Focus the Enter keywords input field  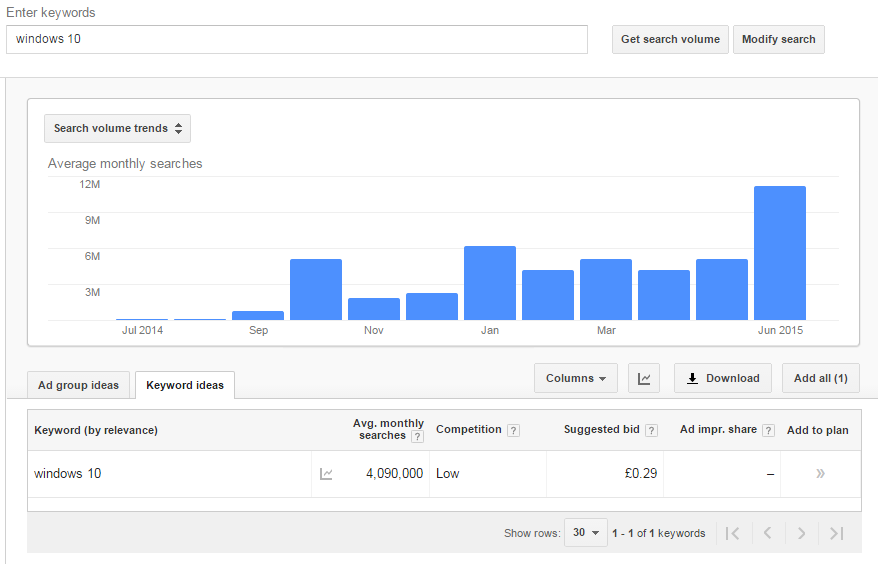(297, 39)
